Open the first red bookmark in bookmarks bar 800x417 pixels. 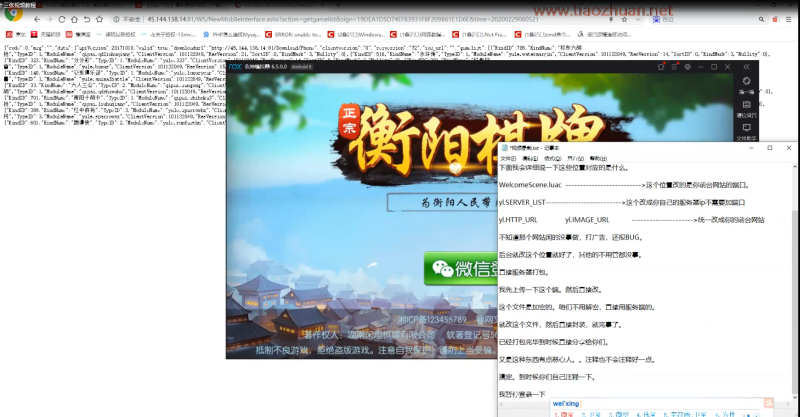(16, 35)
